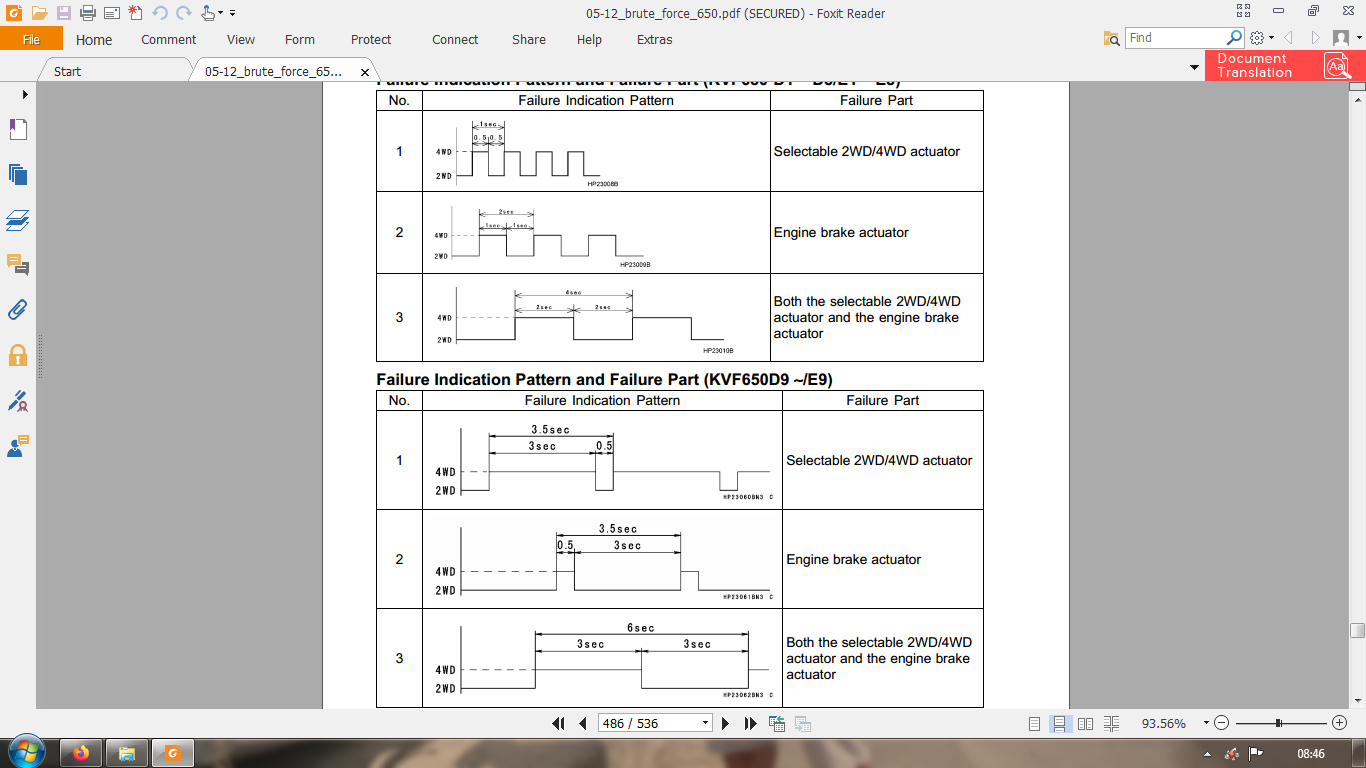Click the Open folder icon in quick access toolbar
The width and height of the screenshot is (1366, 768).
(x=39, y=13)
